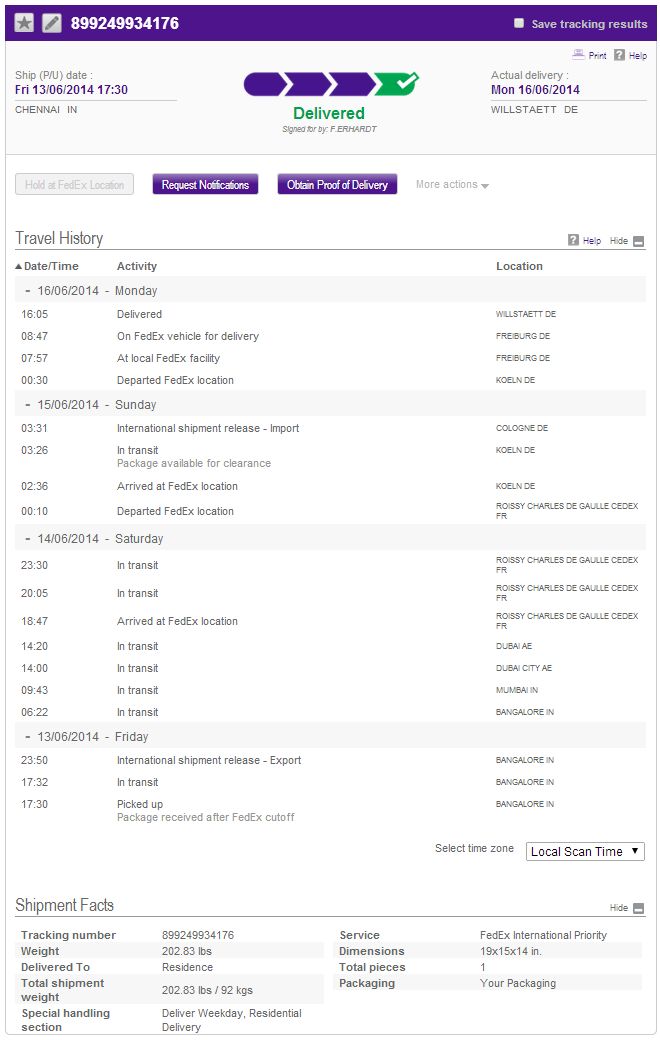Click the Hold at FedEx Location button

point(74,185)
